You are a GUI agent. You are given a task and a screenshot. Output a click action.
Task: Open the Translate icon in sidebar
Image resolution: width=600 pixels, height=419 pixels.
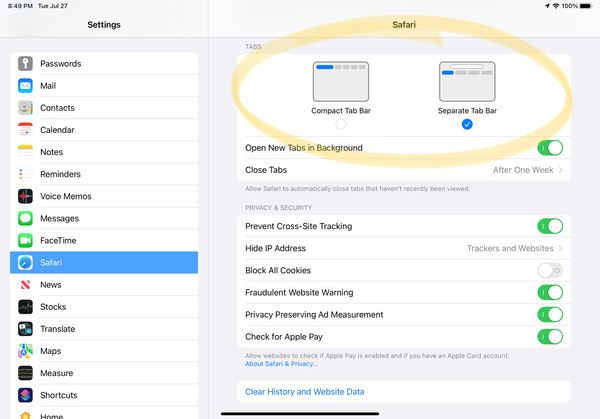pos(25,329)
